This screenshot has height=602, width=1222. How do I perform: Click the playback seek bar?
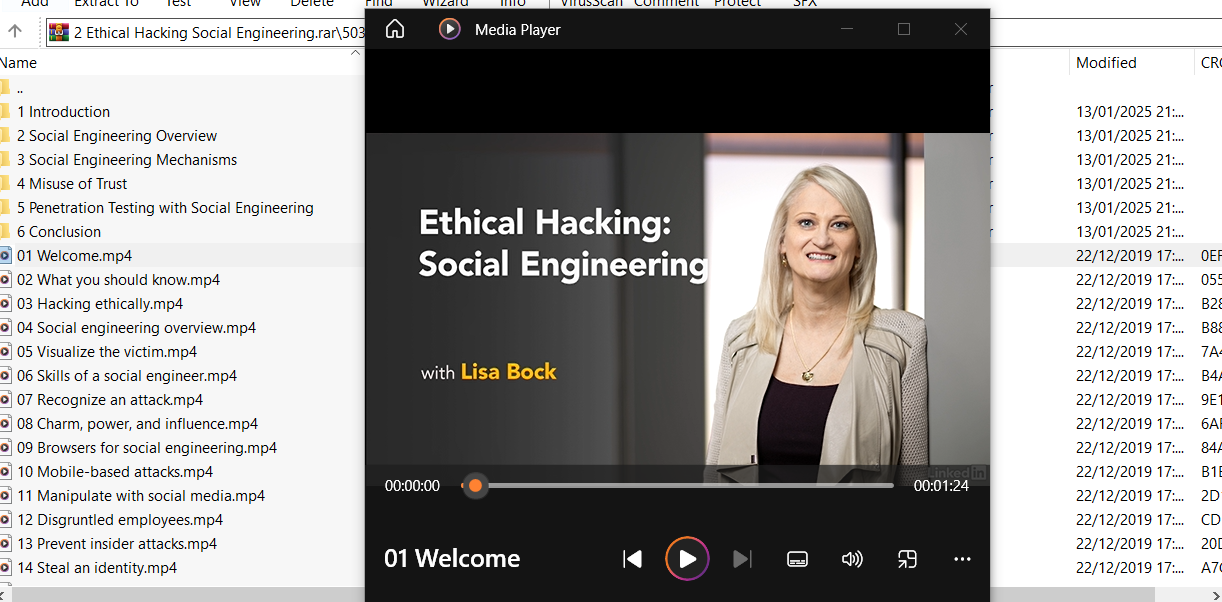pyautogui.click(x=678, y=486)
